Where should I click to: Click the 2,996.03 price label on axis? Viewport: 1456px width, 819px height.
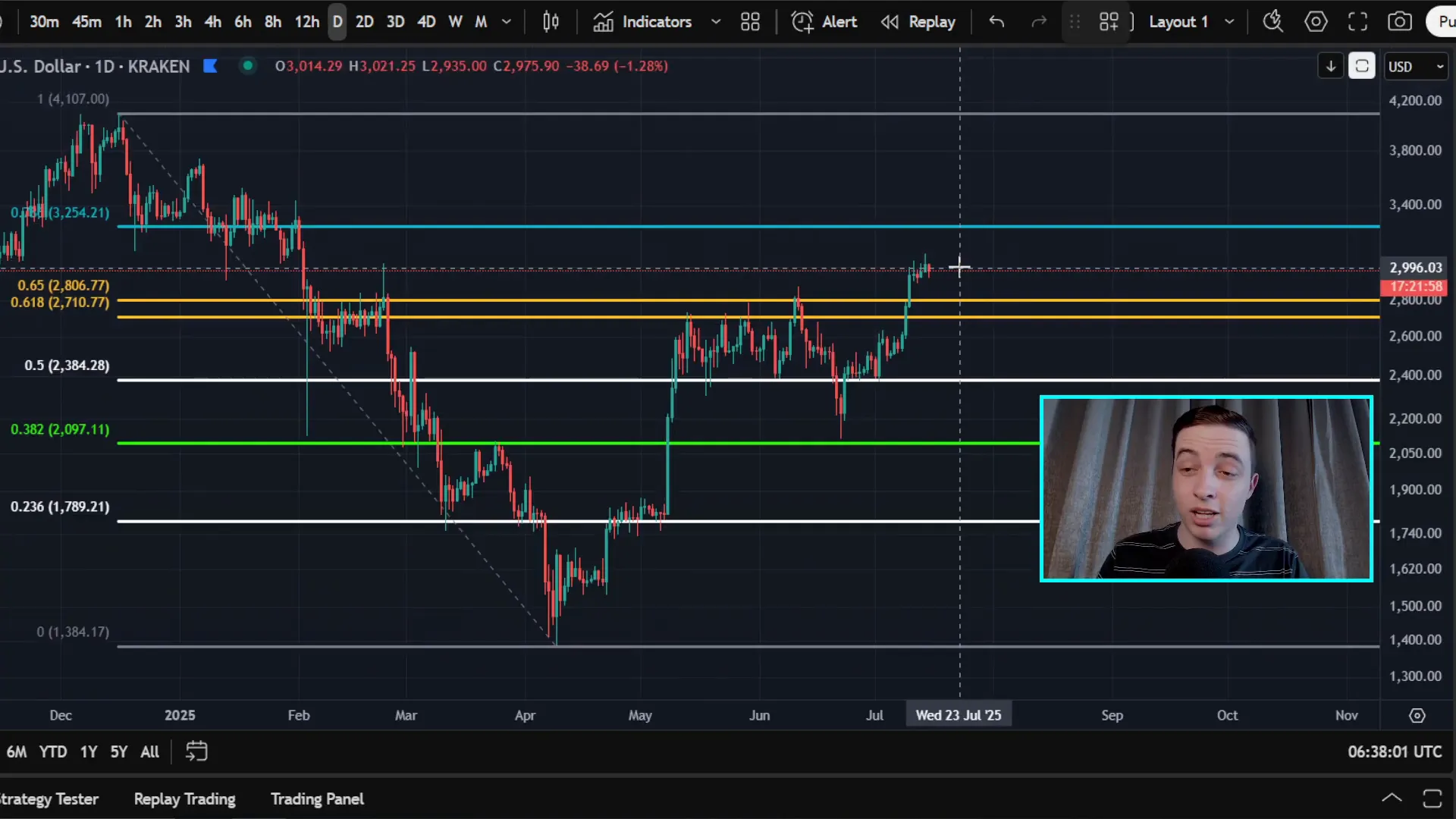(x=1416, y=267)
